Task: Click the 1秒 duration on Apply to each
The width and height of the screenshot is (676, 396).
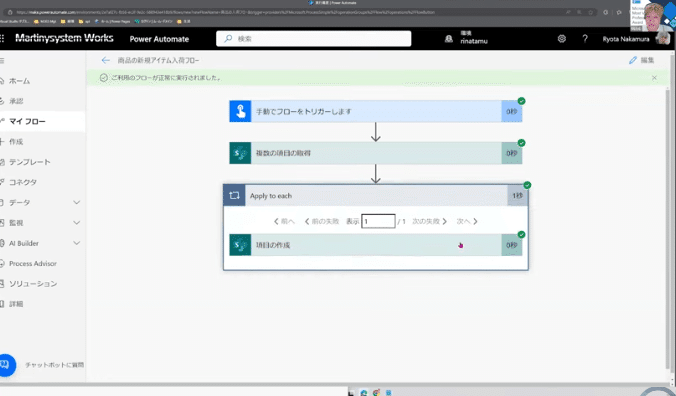Action: pyautogui.click(x=517, y=196)
